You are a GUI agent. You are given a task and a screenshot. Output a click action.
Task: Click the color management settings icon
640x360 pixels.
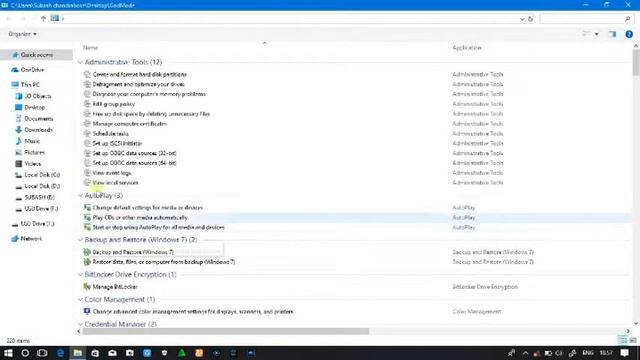[87, 311]
